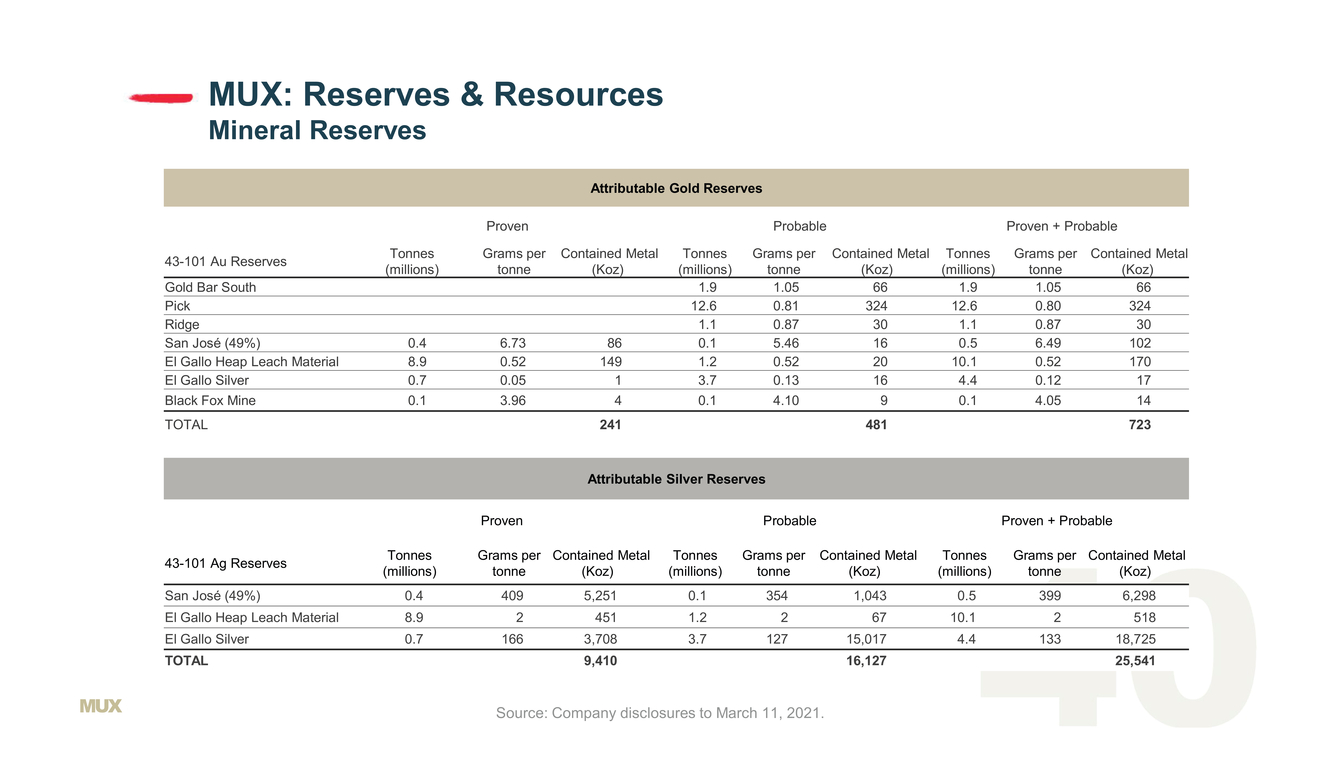Screen dimensions: 1320x780
Task: Click 'Probable' heading in gold table
Action: pos(800,226)
